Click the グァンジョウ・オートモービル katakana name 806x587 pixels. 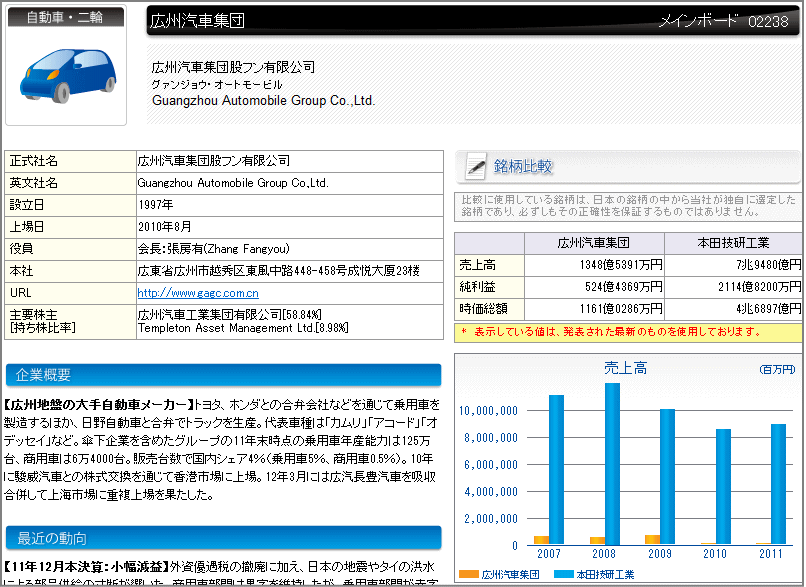tap(217, 85)
